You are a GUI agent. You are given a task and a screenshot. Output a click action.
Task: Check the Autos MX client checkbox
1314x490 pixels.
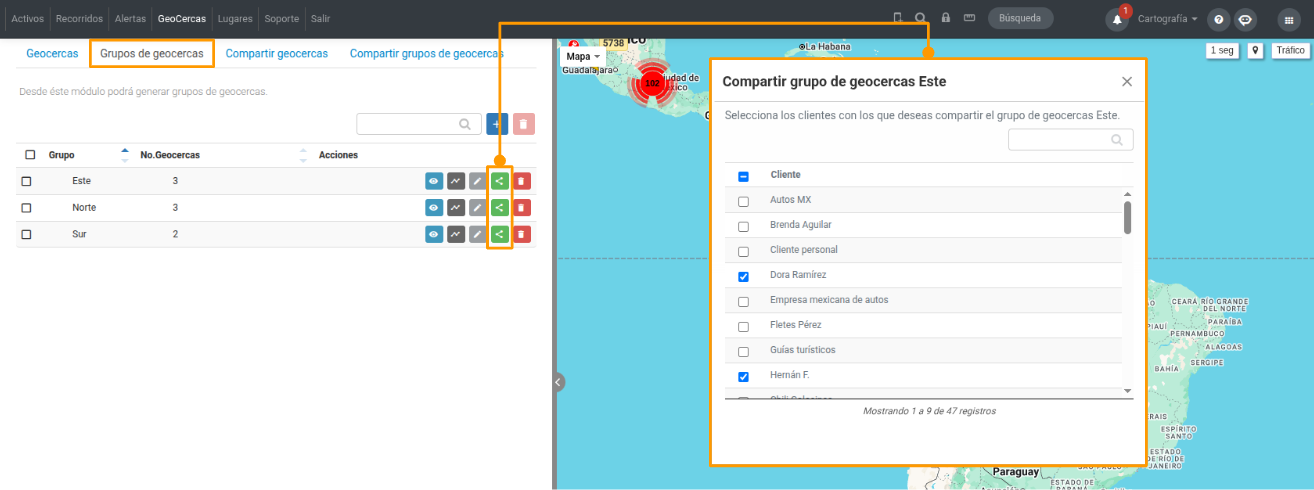point(743,201)
